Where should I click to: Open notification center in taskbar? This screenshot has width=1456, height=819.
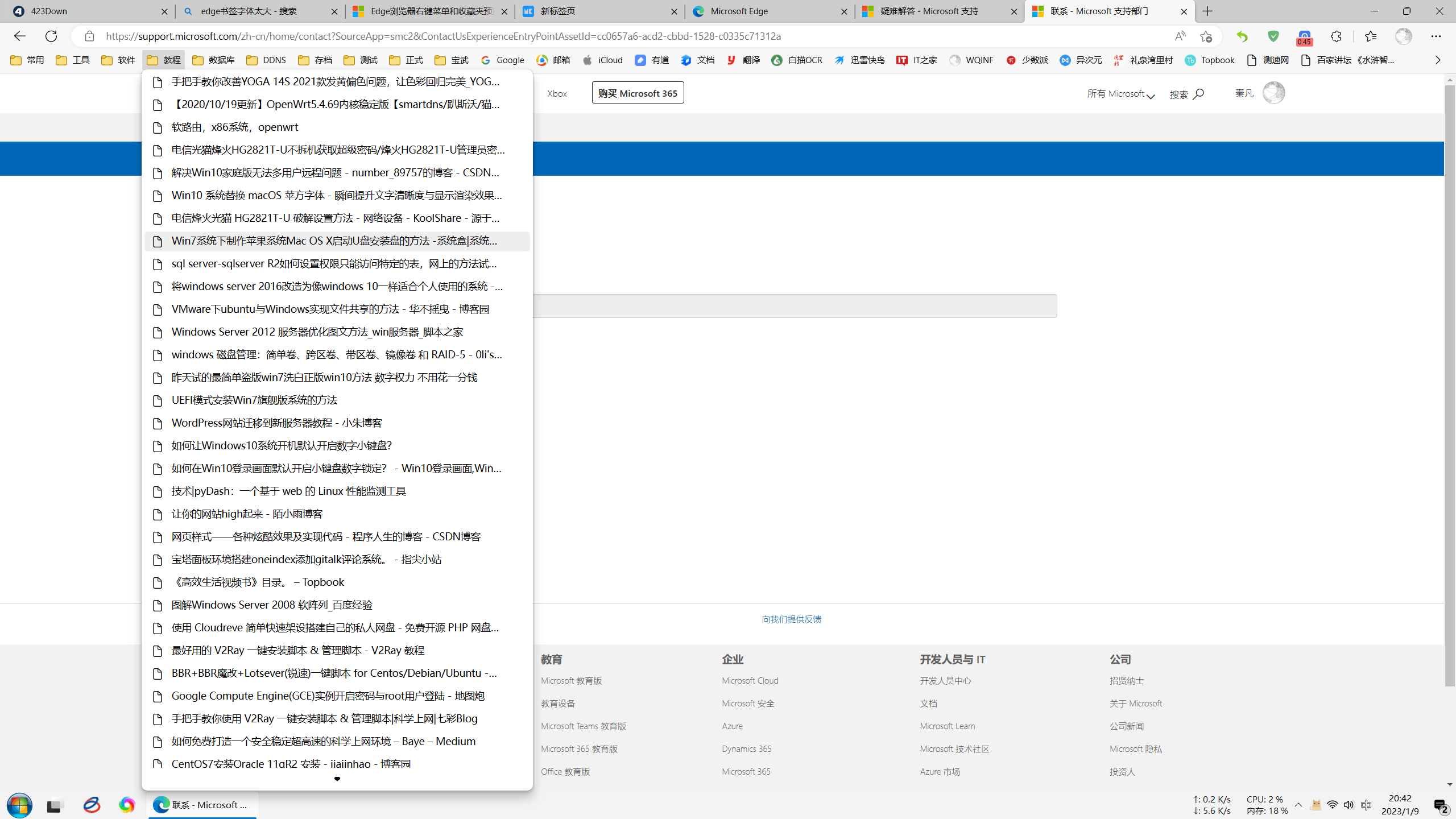[x=1441, y=805]
